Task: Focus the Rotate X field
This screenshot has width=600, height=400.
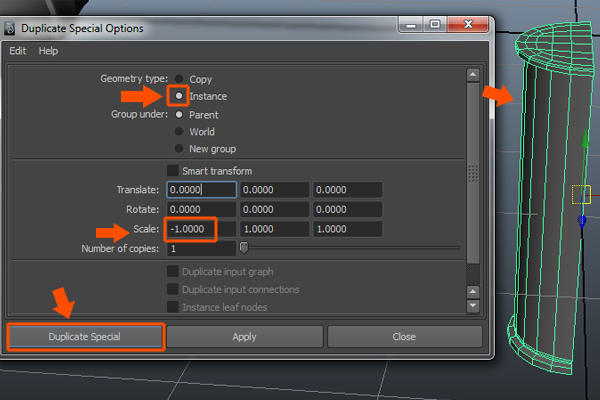Action: tap(201, 209)
